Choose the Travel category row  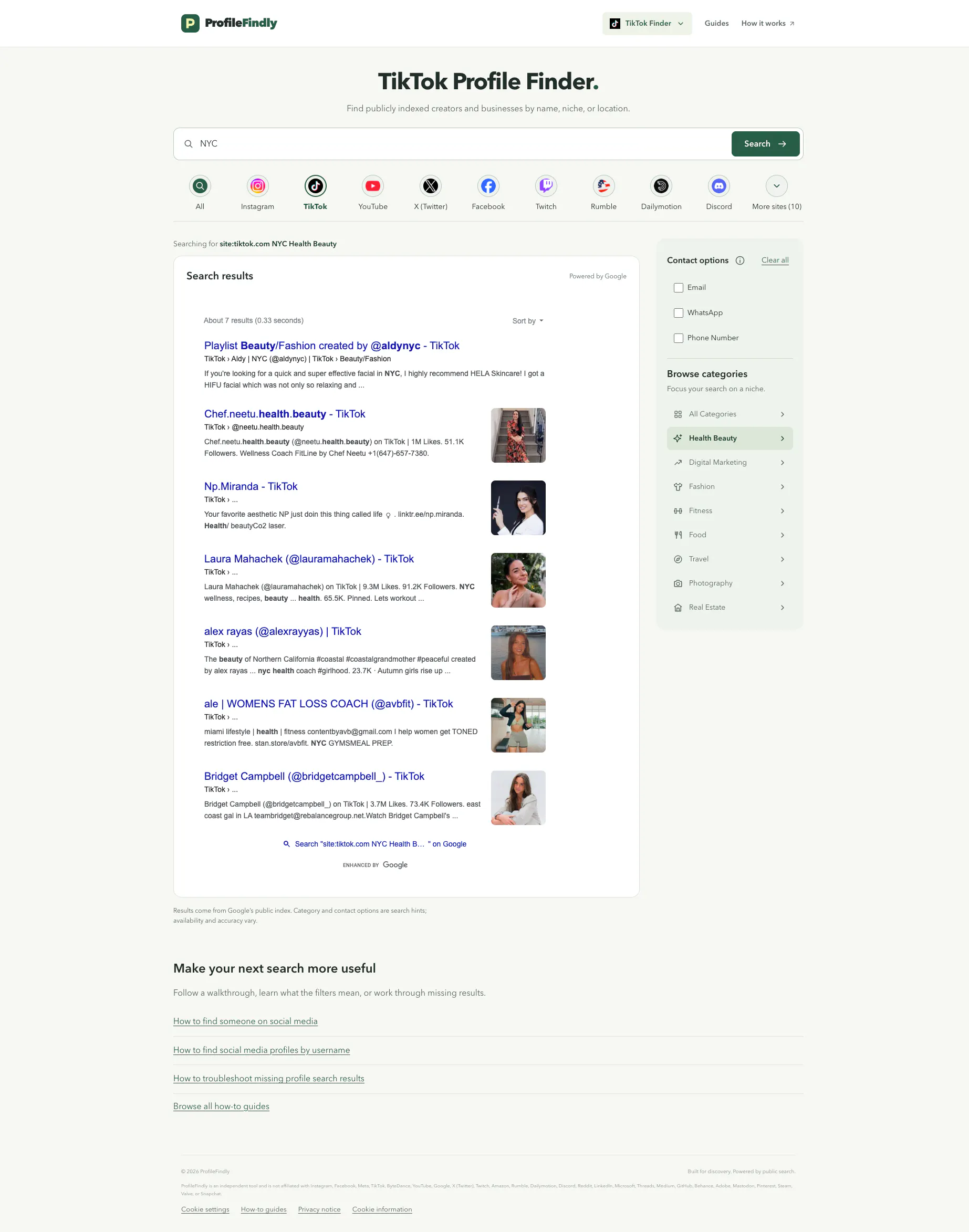click(730, 559)
